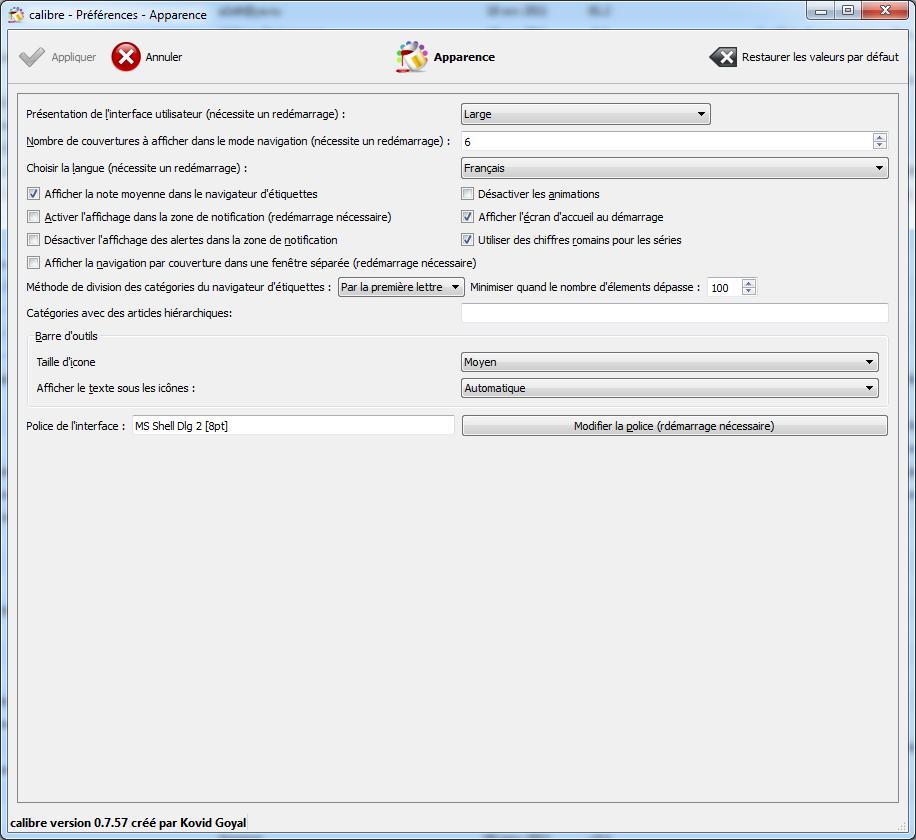Click the interface font field MS Shell Dlg 2
This screenshot has width=916, height=840.
coord(293,426)
